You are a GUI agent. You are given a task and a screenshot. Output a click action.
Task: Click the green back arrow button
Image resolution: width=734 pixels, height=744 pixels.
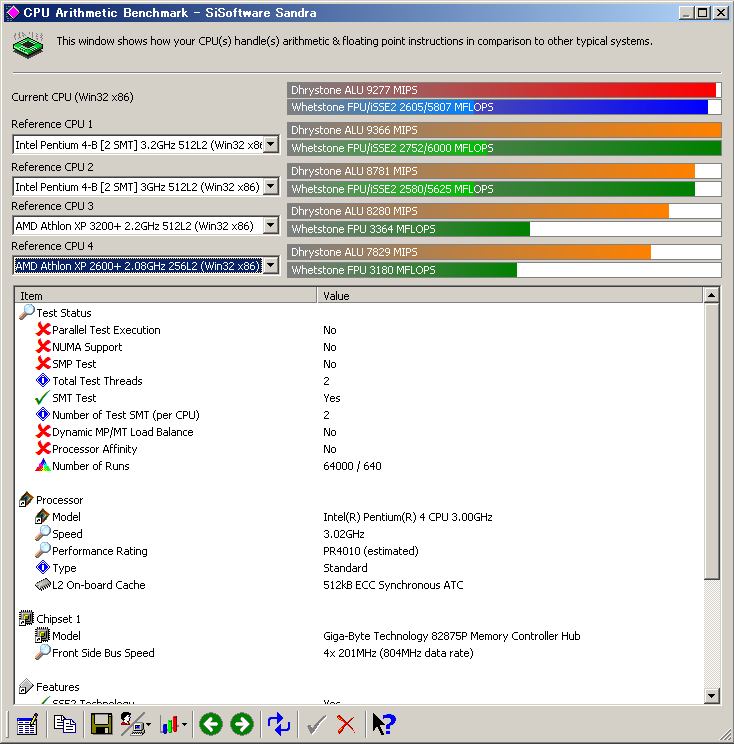click(210, 724)
